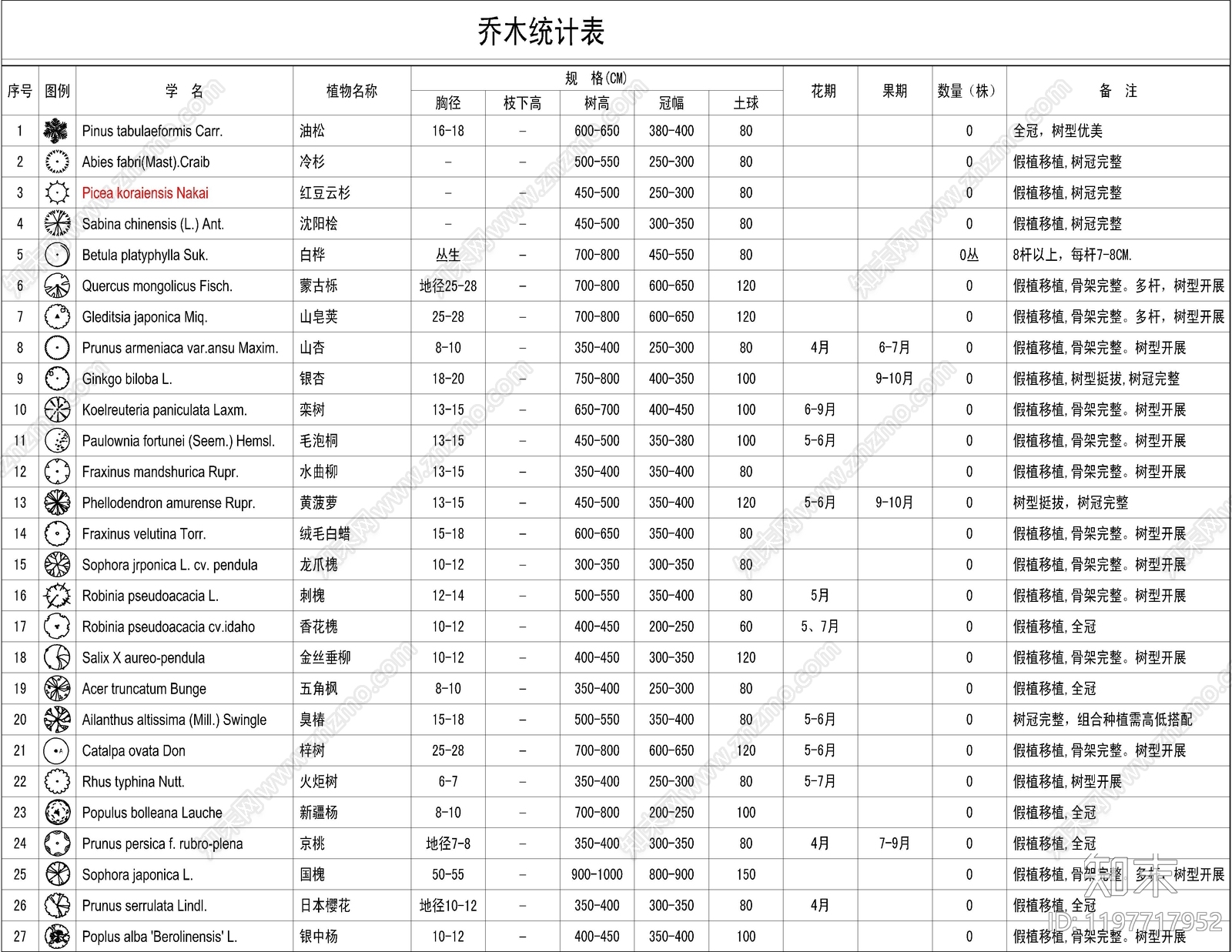This screenshot has width=1232, height=952.
Task: Select the 金丝垂柳 plant name cell
Action: click(x=324, y=657)
